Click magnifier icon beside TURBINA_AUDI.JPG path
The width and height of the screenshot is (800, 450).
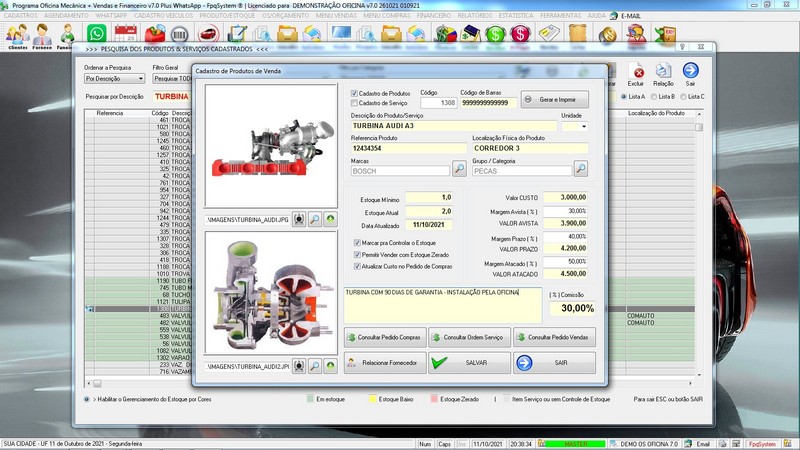click(x=315, y=219)
